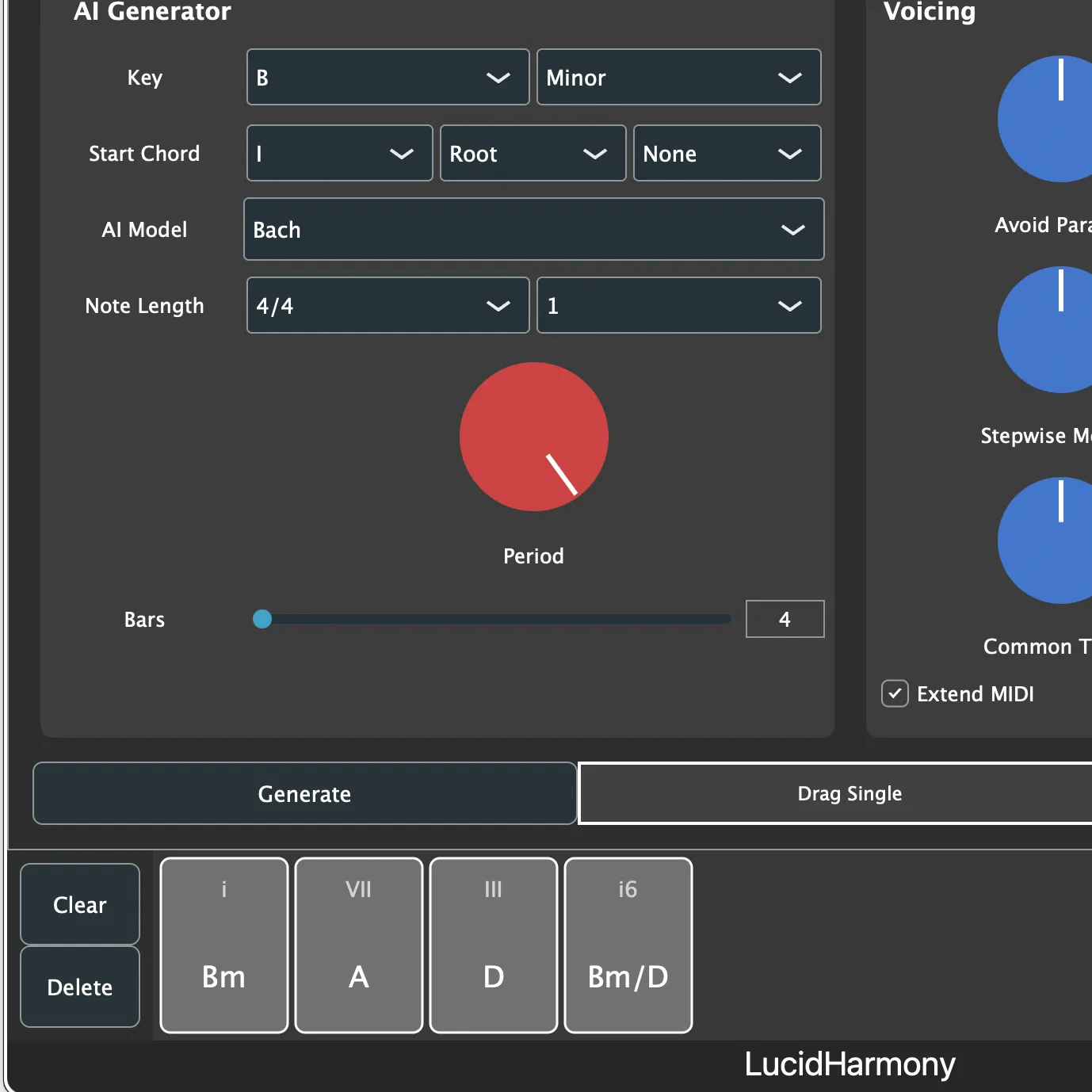Screen dimensions: 1092x1092
Task: Toggle the Extend MIDI checkbox
Action: (895, 693)
